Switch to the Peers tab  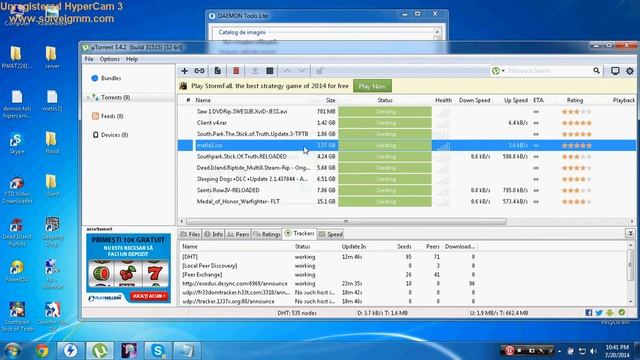tap(238, 234)
